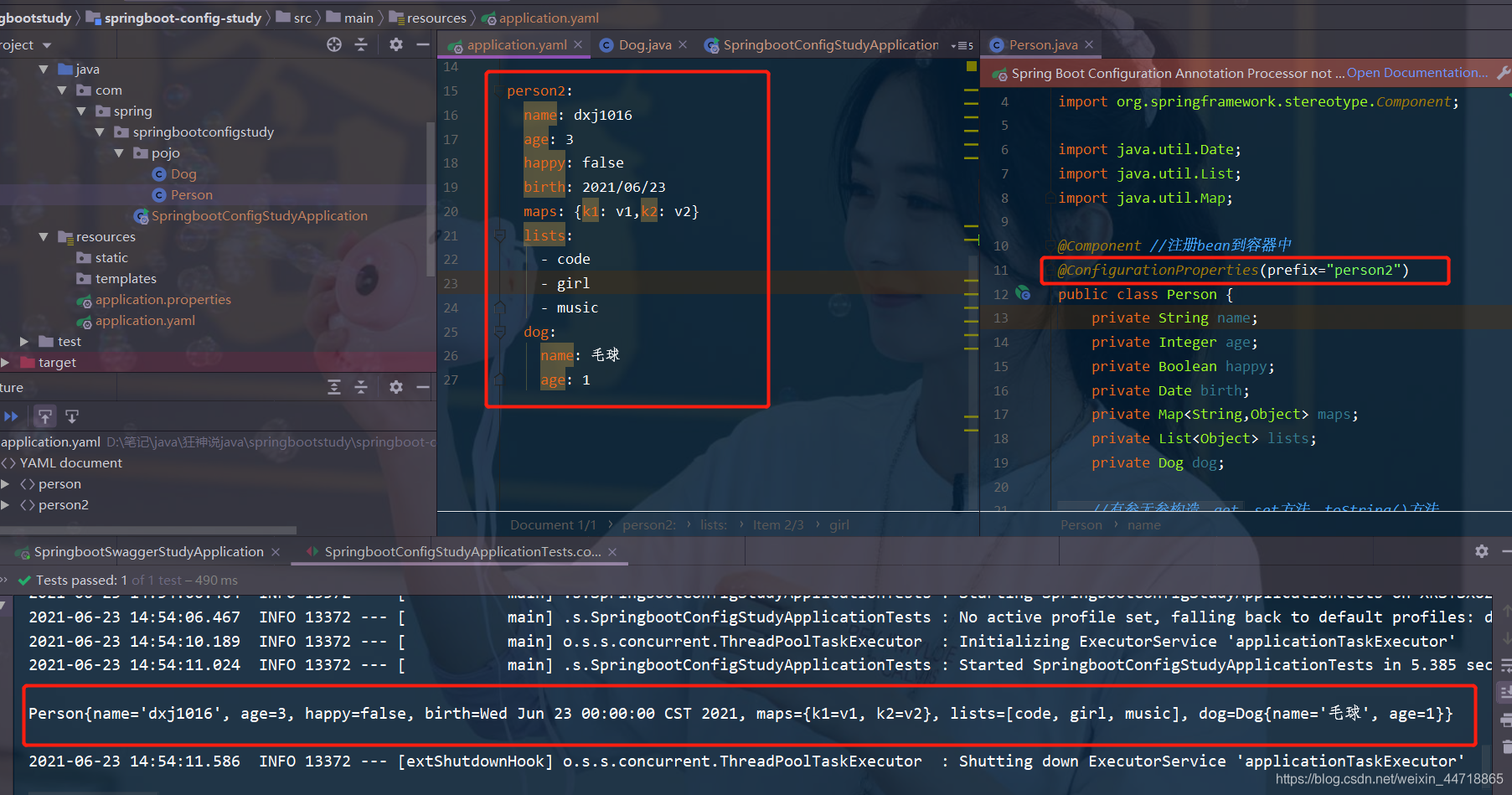The width and height of the screenshot is (1512, 795).
Task: Hide the Structure panel with minimize icon
Action: click(x=423, y=387)
